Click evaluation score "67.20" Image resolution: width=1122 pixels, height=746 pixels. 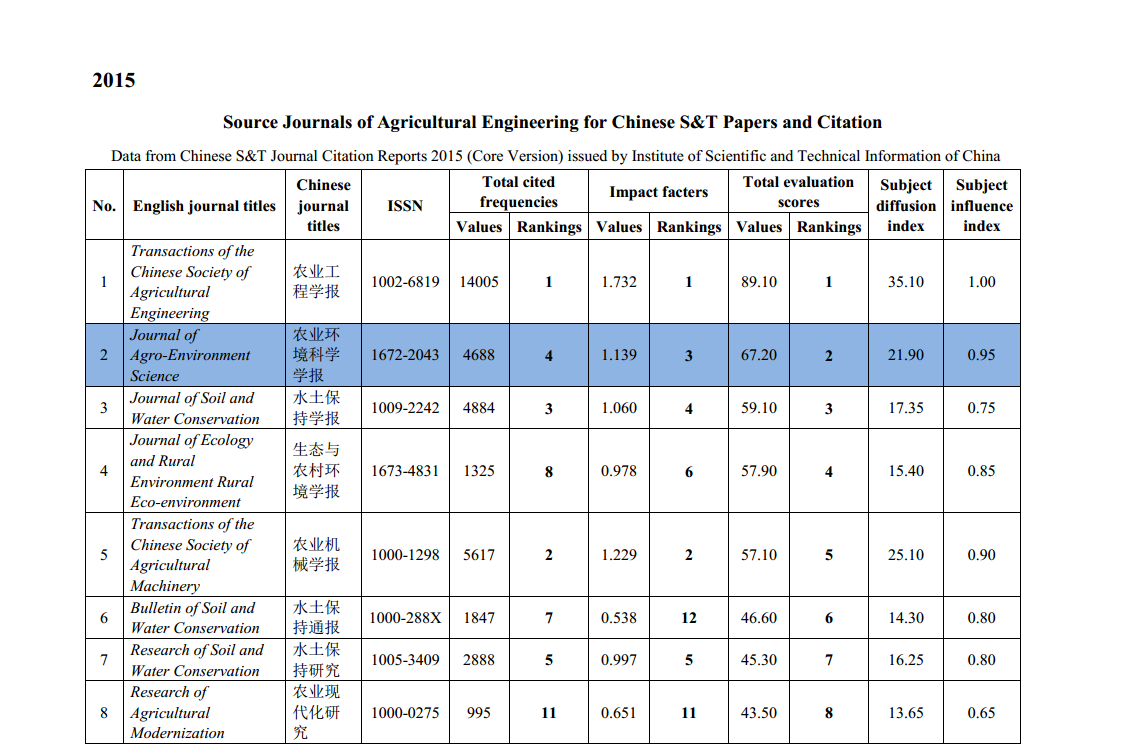coord(758,355)
